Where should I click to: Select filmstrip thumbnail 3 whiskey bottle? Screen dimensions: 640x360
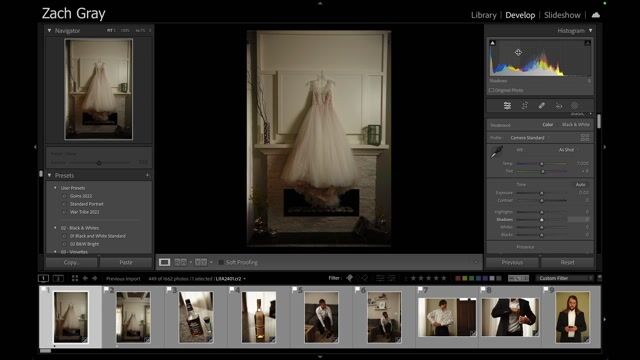point(196,317)
